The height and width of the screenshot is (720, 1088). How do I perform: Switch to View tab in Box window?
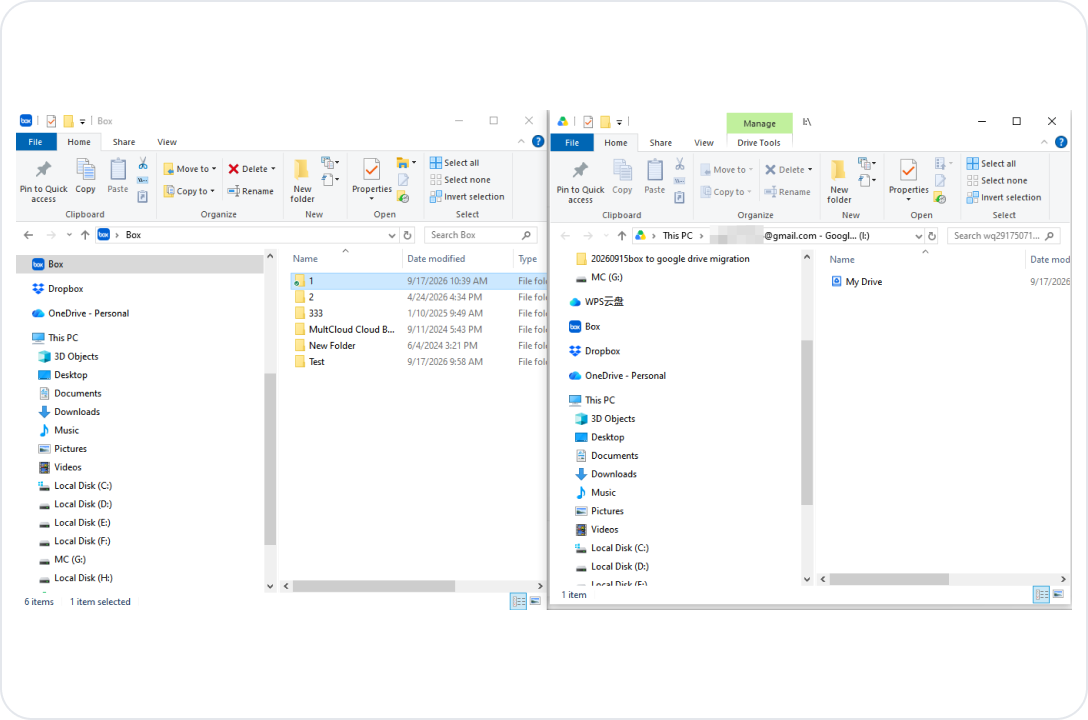point(167,142)
